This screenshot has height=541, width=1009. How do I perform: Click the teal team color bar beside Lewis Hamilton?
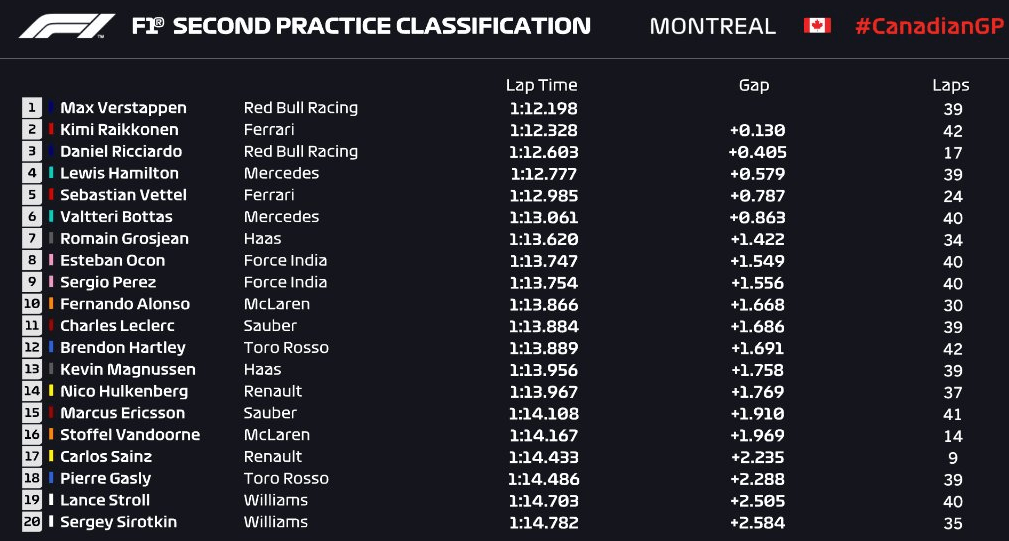[x=51, y=173]
